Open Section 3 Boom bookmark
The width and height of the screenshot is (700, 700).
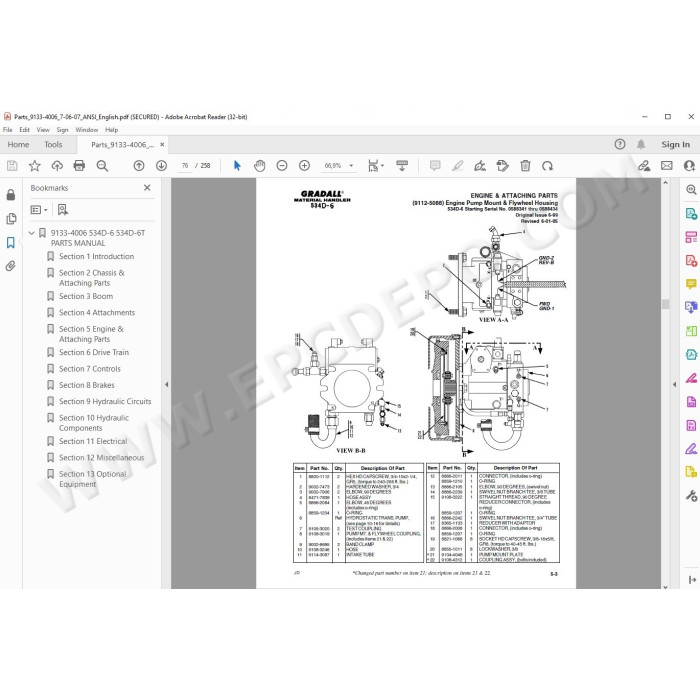point(86,296)
